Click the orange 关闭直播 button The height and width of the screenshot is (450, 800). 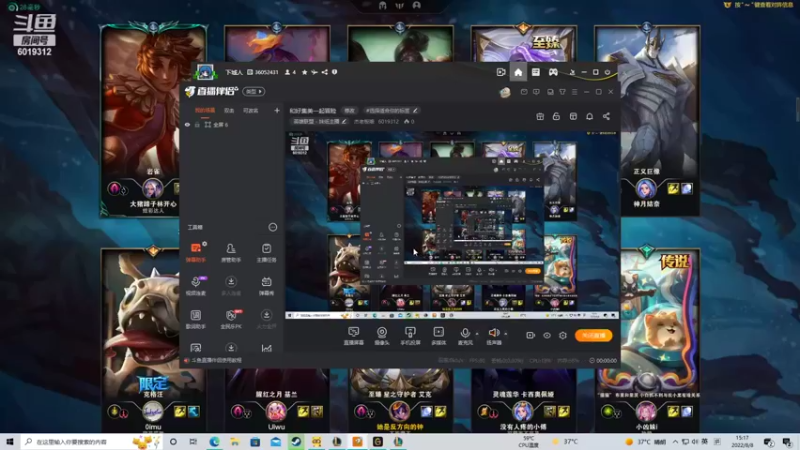593,335
